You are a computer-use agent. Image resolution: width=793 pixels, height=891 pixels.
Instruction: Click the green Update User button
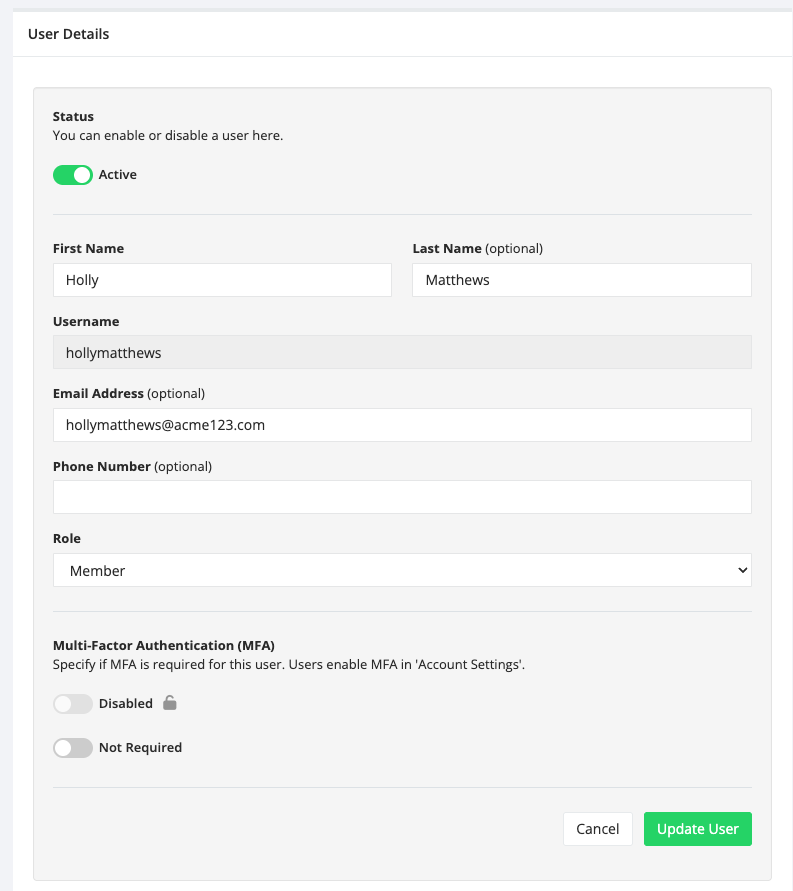pyautogui.click(x=698, y=829)
